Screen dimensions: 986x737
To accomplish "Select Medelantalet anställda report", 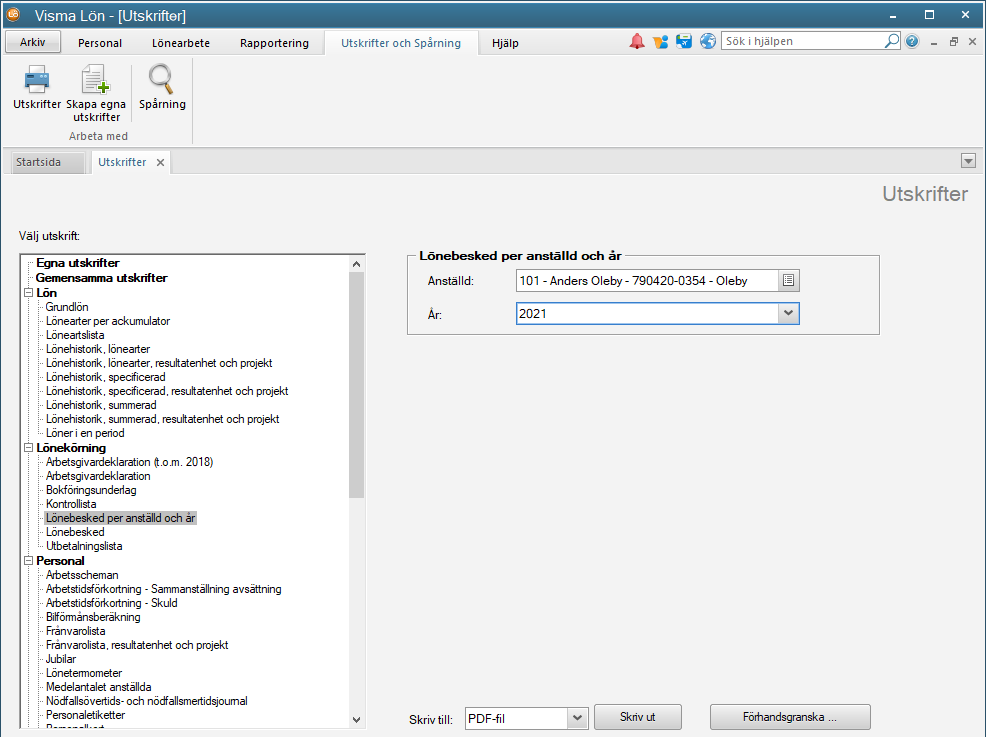I will 98,687.
